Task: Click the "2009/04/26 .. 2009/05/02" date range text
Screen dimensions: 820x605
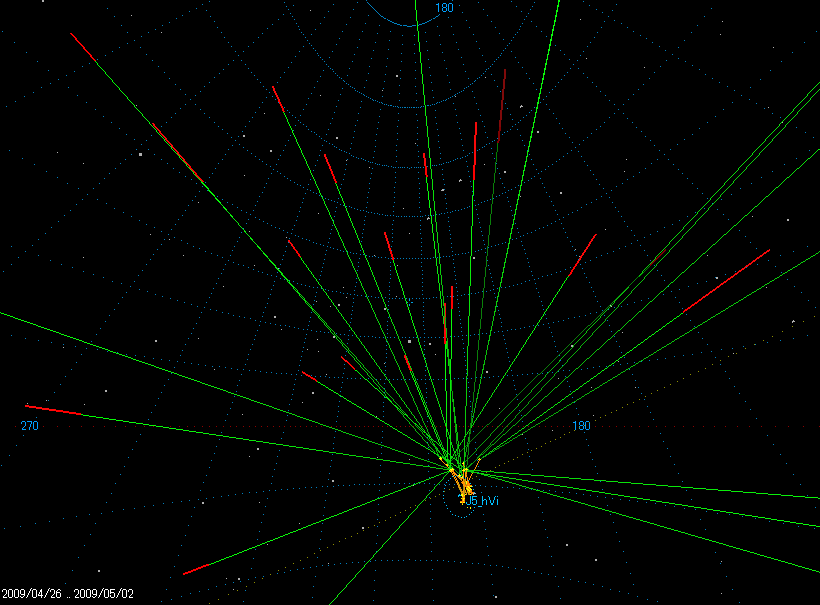Action: 68,593
